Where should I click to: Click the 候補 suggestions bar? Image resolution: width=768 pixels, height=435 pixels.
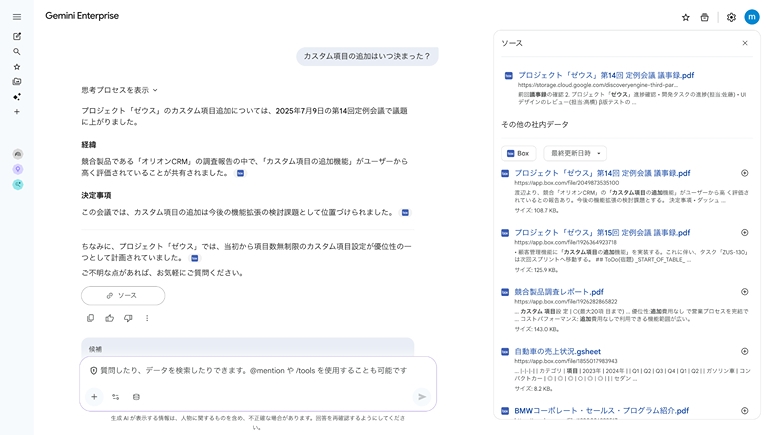click(247, 347)
